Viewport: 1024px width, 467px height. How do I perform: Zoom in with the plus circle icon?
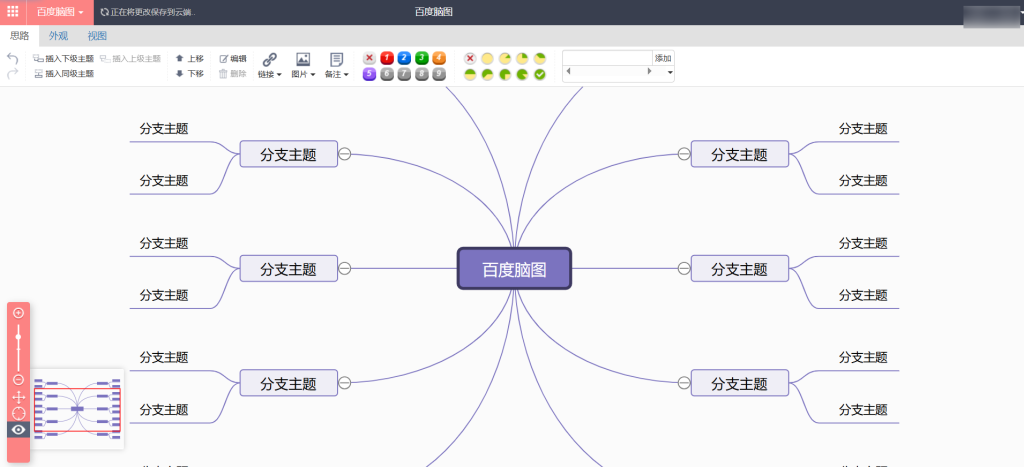point(18,313)
